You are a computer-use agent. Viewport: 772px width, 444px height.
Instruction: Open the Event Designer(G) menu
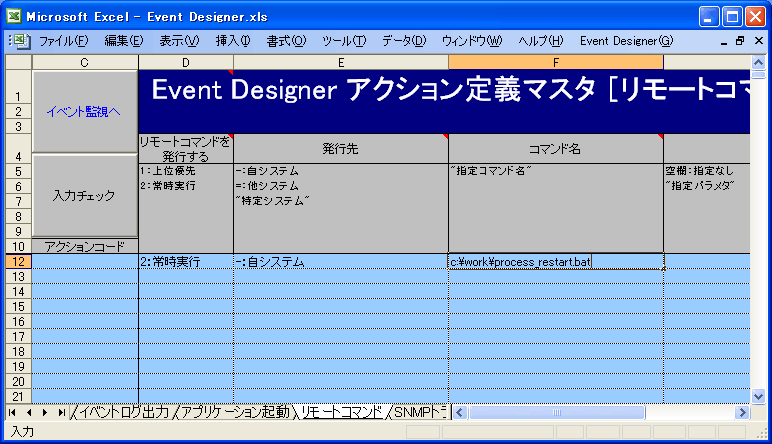coord(626,41)
